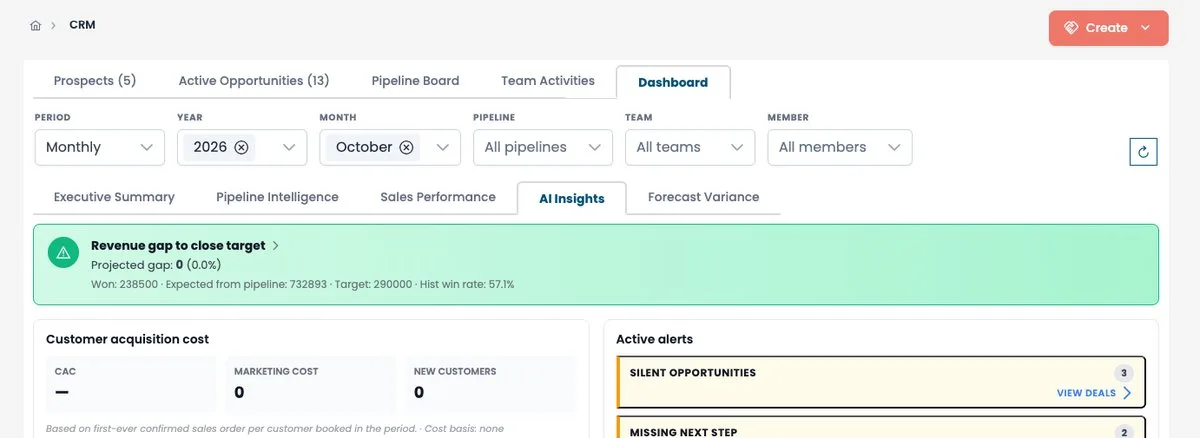The image size is (1200, 438).
Task: Expand the Create button's dropdown arrow
Action: 1146,28
